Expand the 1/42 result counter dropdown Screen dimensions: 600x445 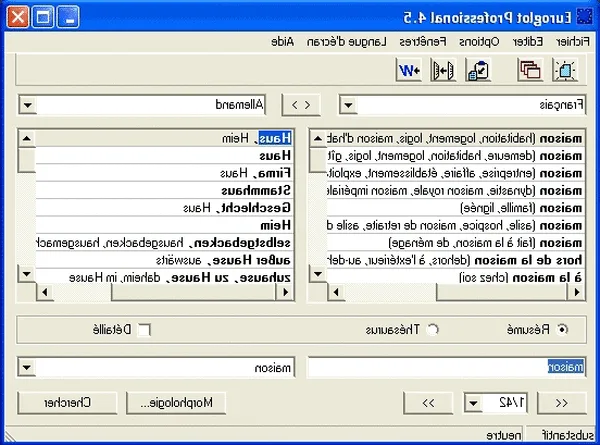473,403
